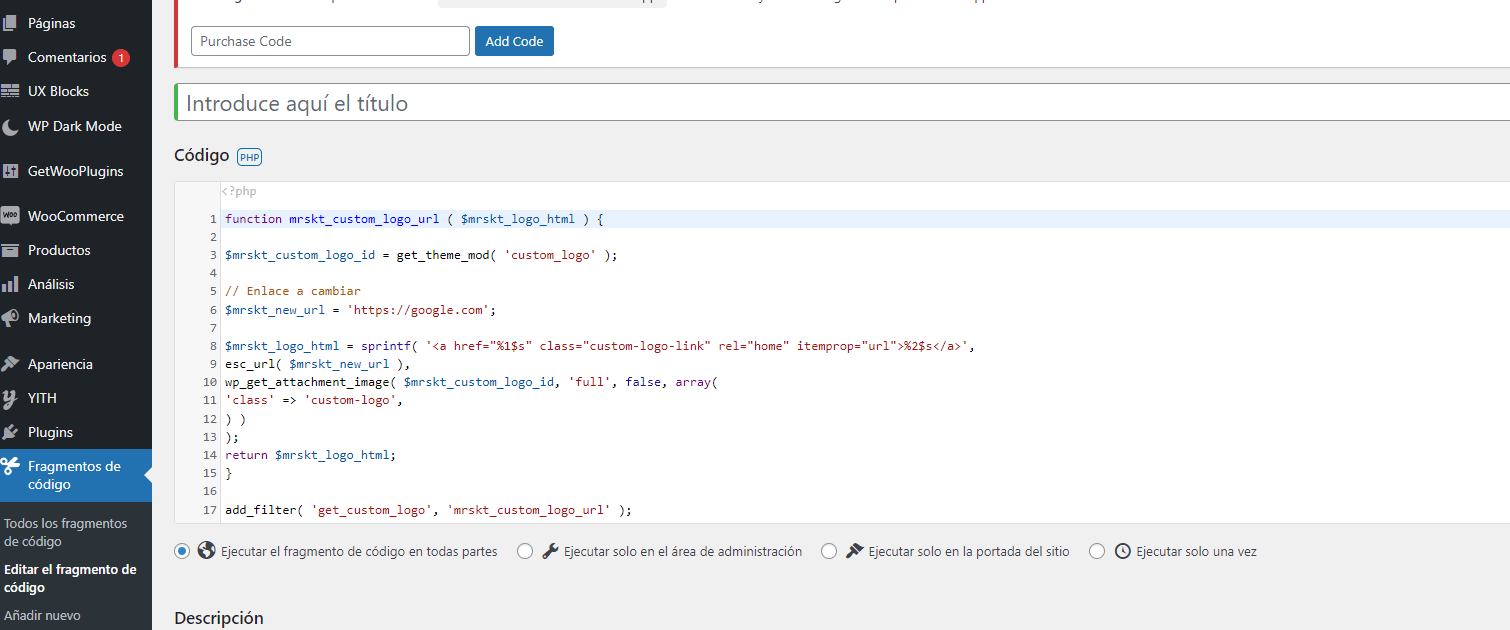Viewport: 1510px width, 630px height.
Task: Click the wrench icon for admin area
Action: [x=550, y=551]
